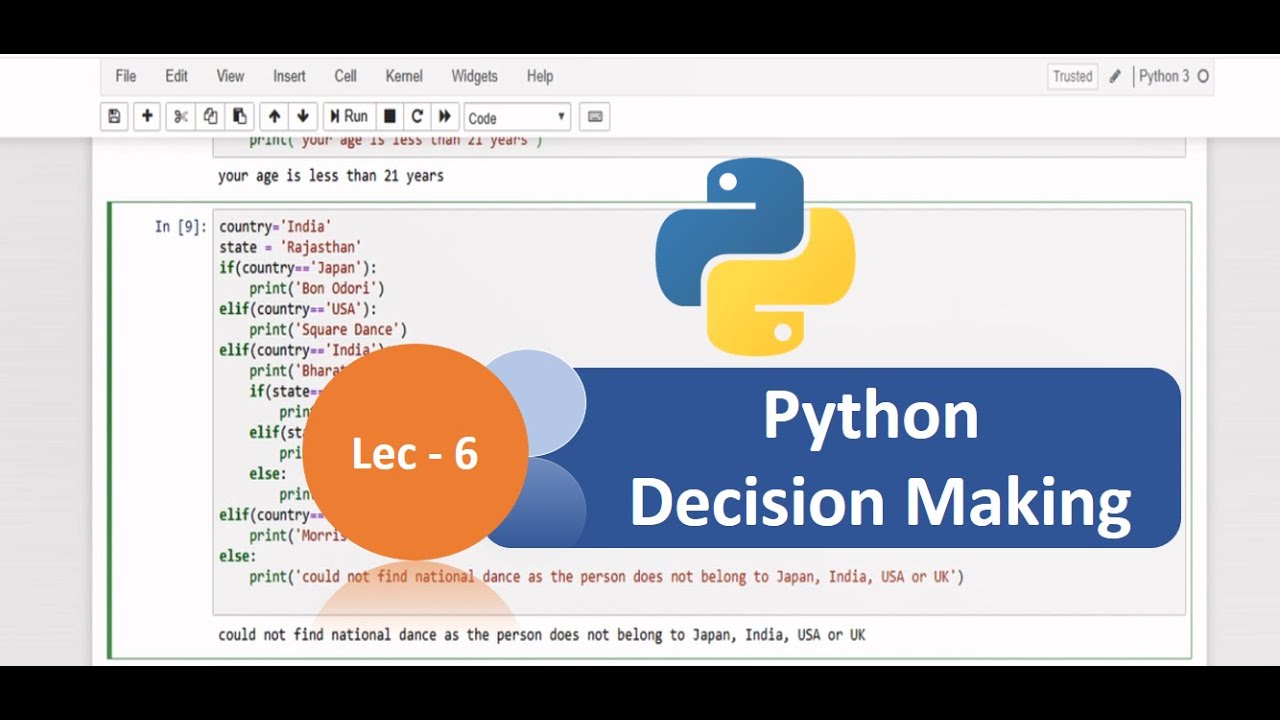1280x720 pixels.
Task: Click the Python 3 kernel name
Action: [1164, 76]
